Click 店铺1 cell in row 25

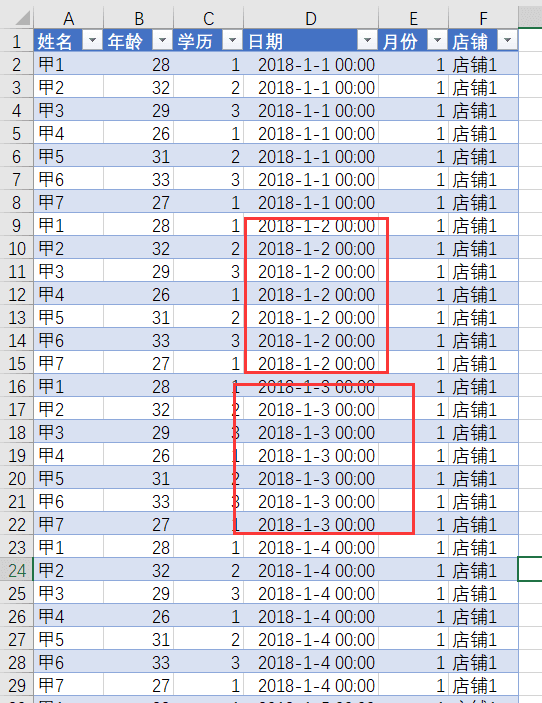(483, 593)
